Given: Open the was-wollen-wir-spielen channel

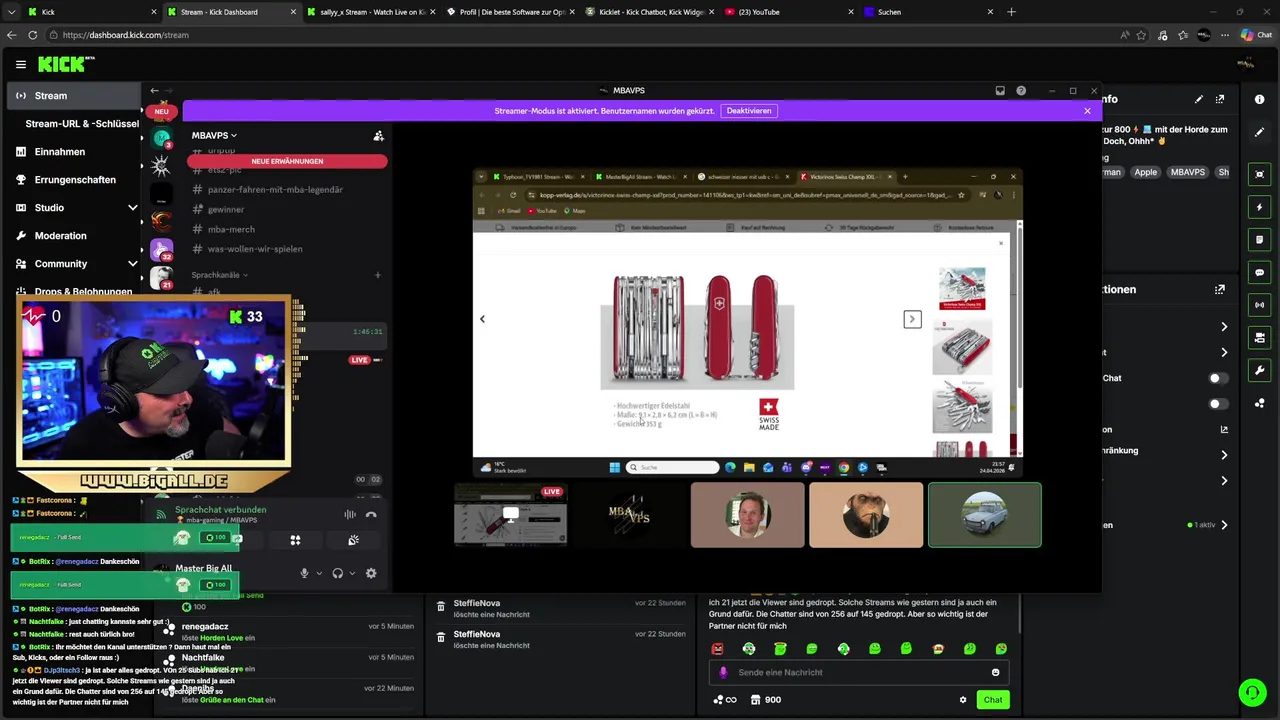Looking at the screenshot, I should [254, 249].
